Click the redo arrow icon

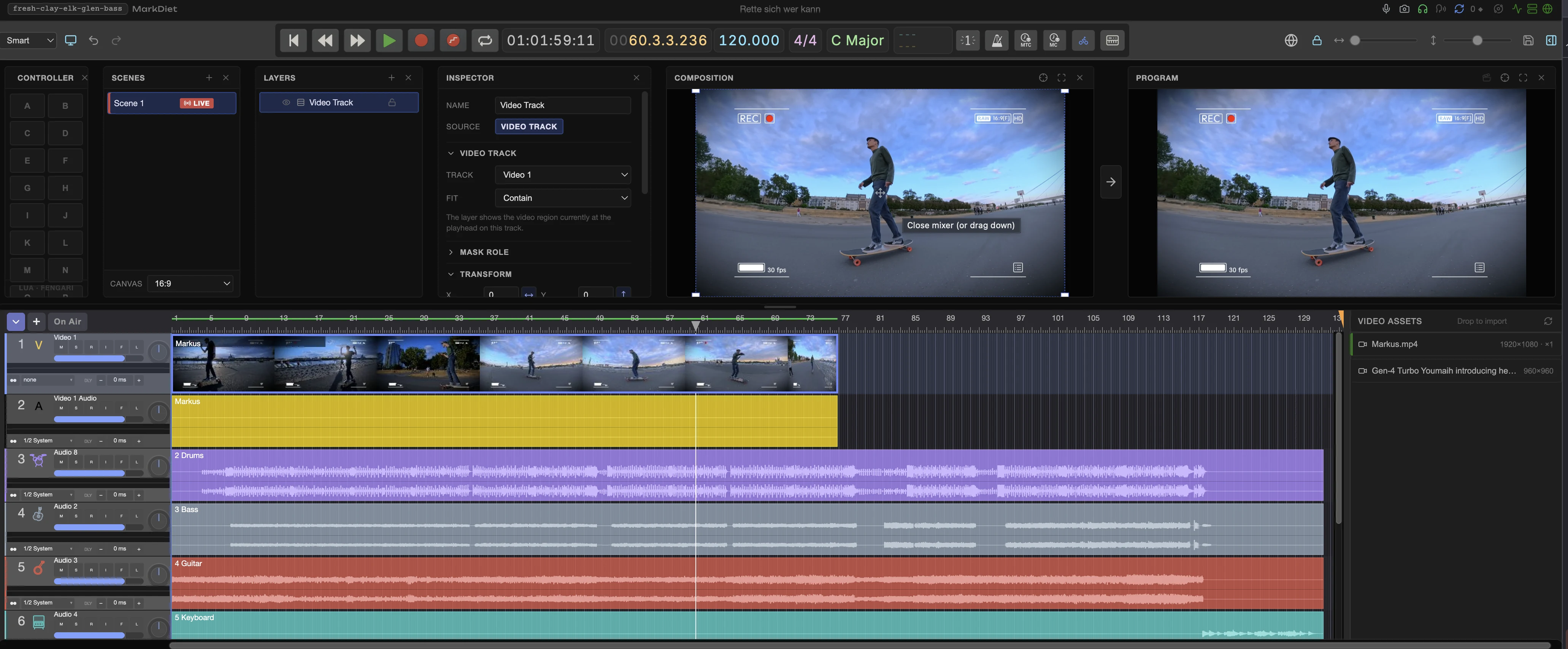coord(116,40)
